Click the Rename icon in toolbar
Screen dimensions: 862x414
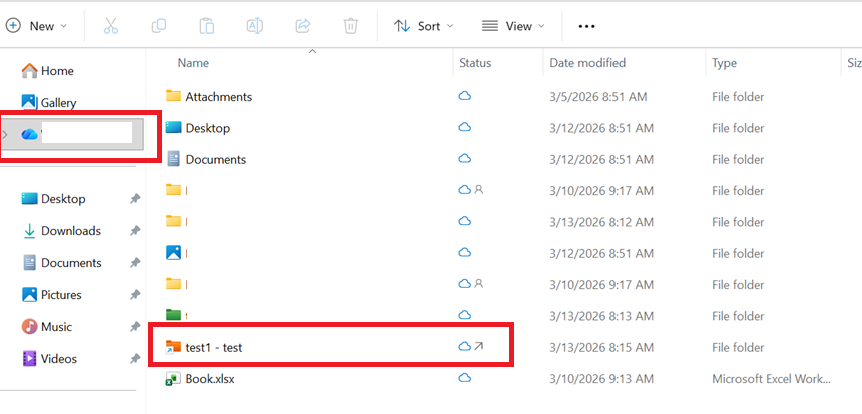[x=255, y=26]
